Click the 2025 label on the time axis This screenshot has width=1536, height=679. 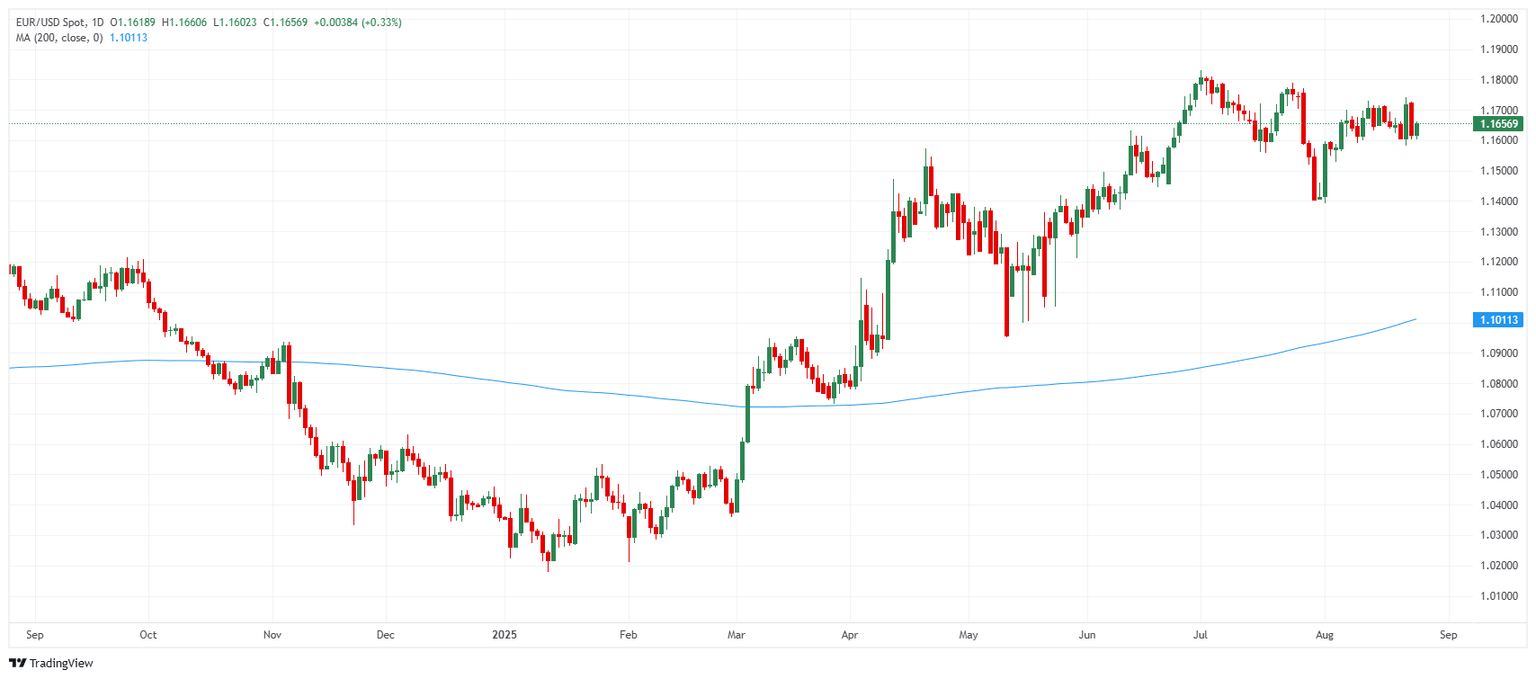[x=504, y=634]
